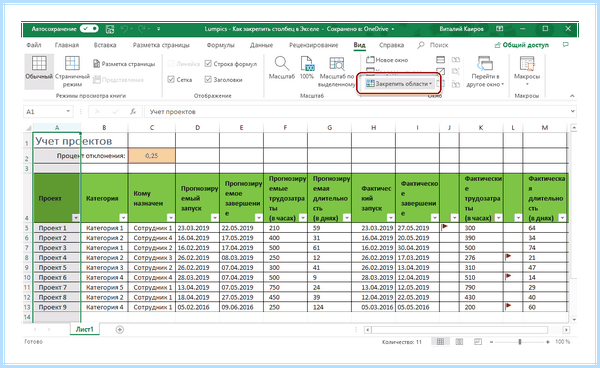The height and width of the screenshot is (368, 600).
Task: Open the Категория column filter dropdown
Action: click(x=123, y=218)
